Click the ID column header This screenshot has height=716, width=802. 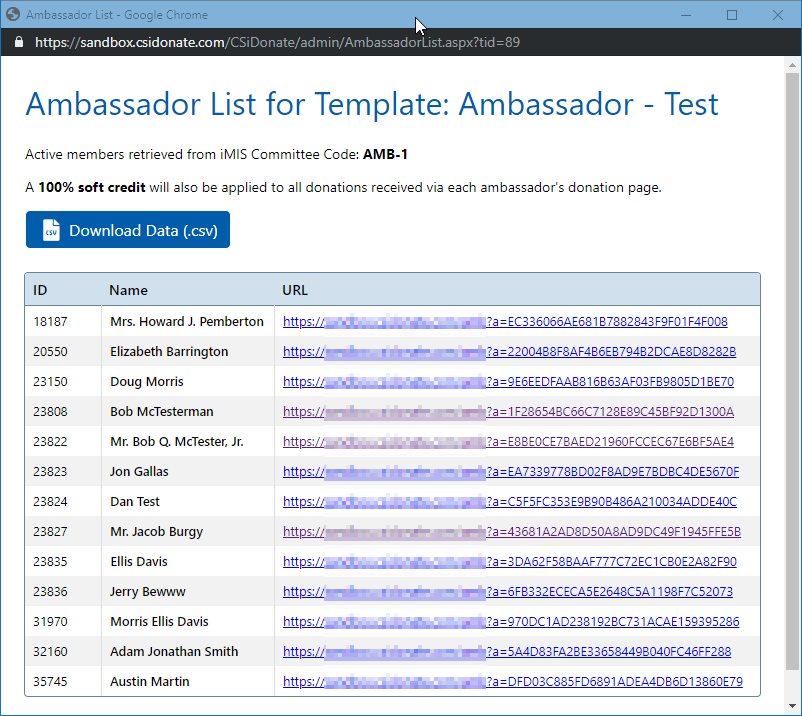tap(41, 290)
